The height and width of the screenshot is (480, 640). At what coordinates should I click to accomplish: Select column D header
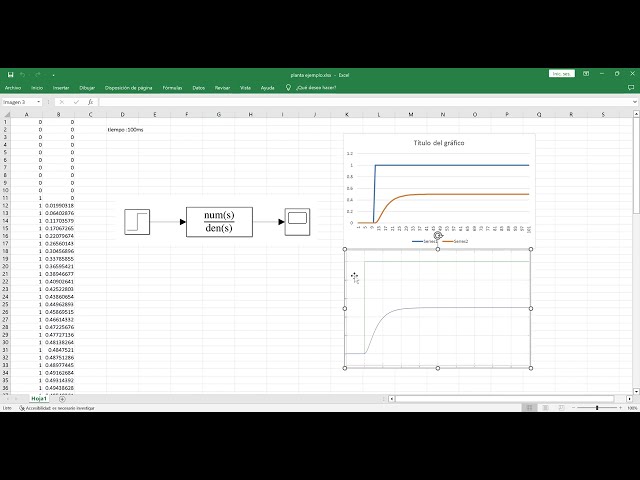pyautogui.click(x=122, y=115)
